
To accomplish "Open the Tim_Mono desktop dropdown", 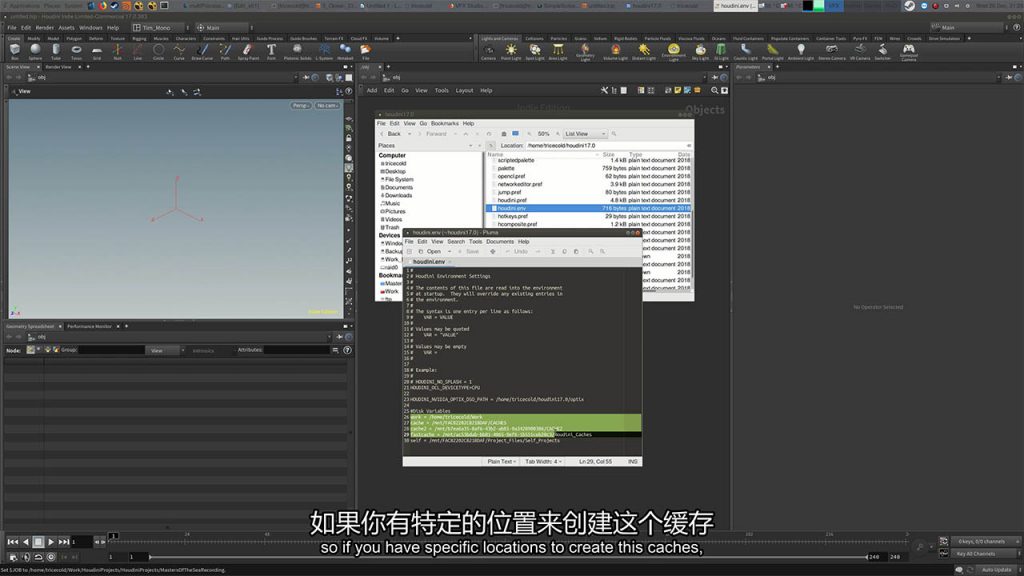I will pos(157,27).
